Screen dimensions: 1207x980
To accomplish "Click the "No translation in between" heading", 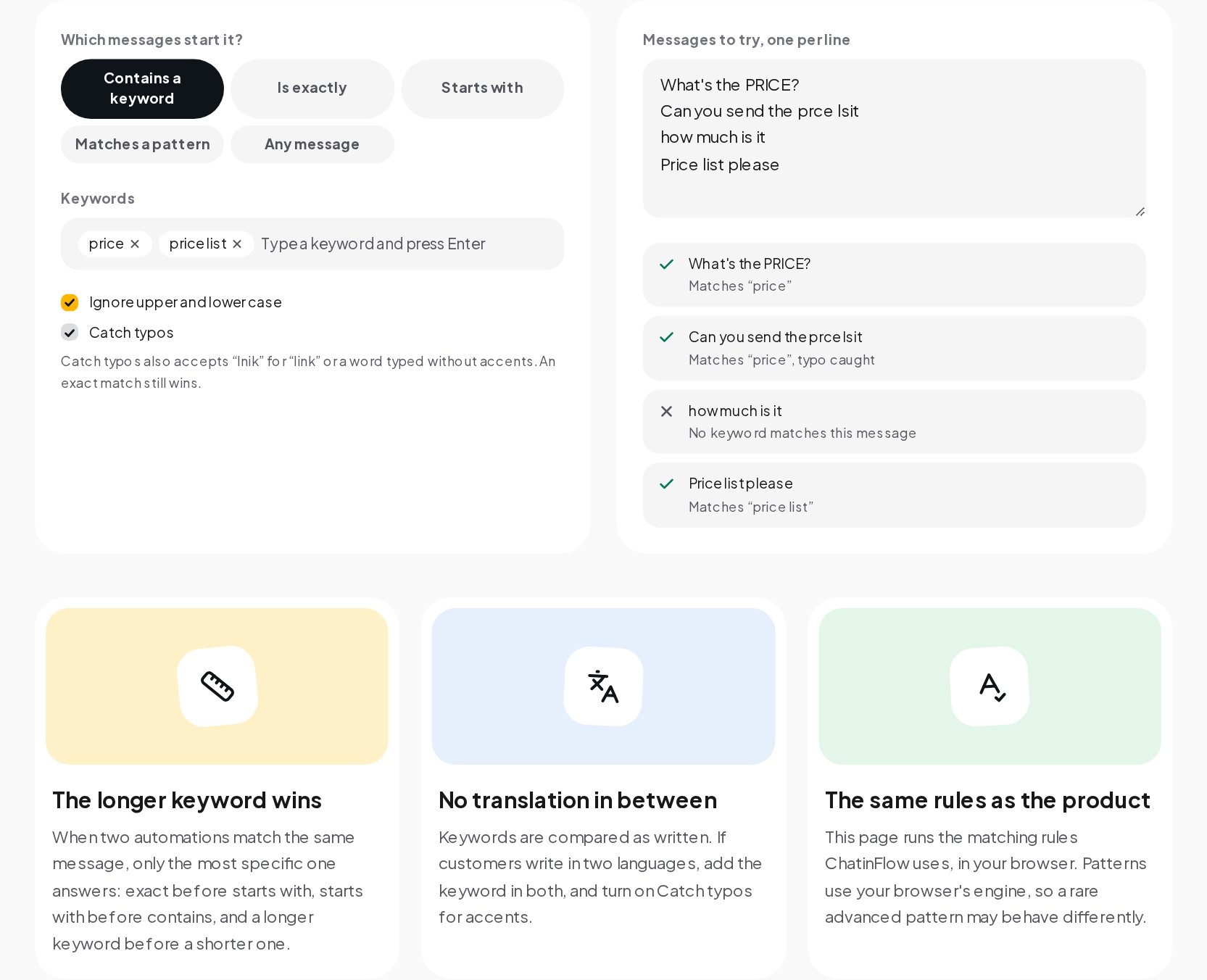I will (x=578, y=800).
